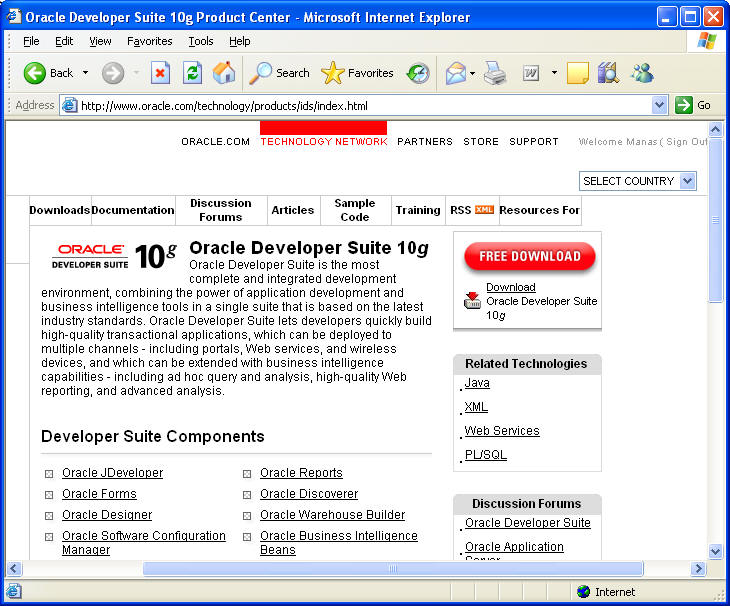The width and height of the screenshot is (730, 606).
Task: Click the Internet Explorer title bar icon
Action: coord(14,16)
